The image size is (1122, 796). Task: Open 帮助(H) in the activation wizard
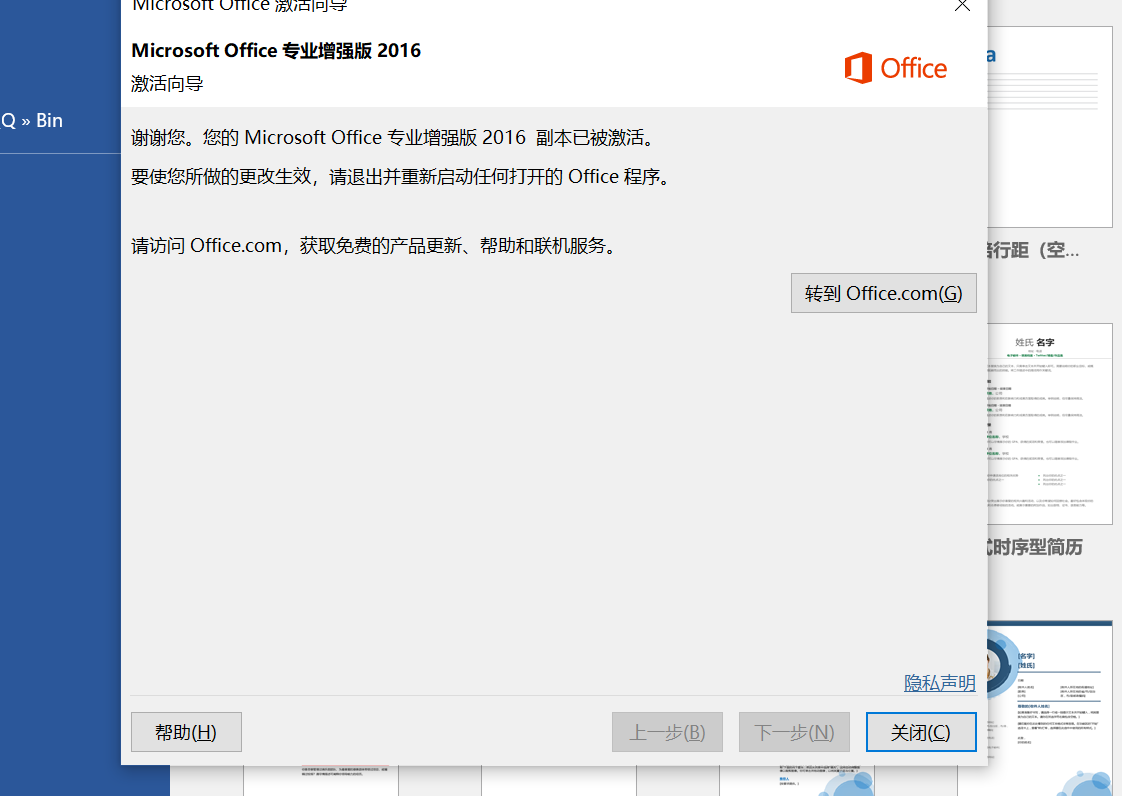tap(186, 732)
